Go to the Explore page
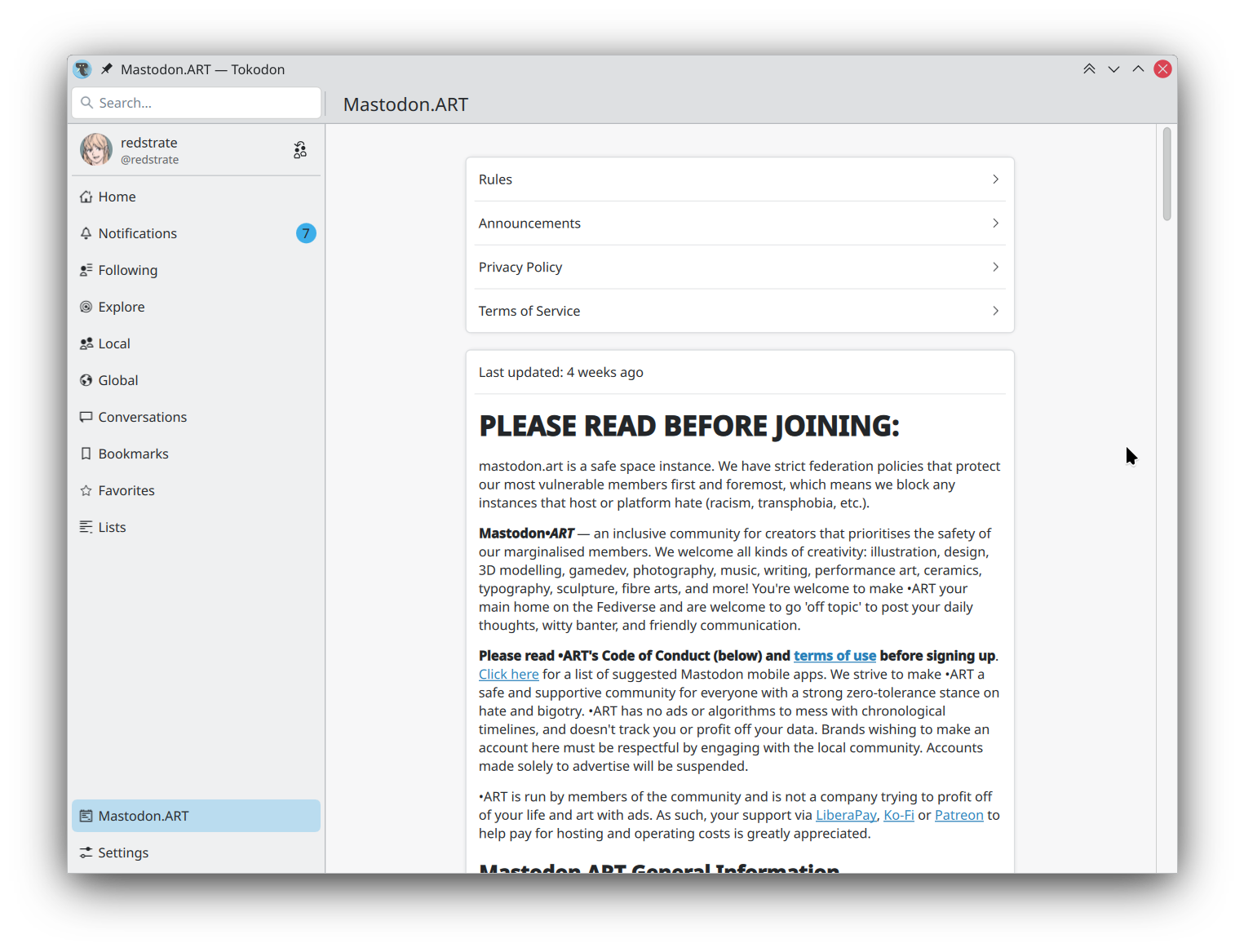Image resolution: width=1244 pixels, height=952 pixels. click(196, 307)
